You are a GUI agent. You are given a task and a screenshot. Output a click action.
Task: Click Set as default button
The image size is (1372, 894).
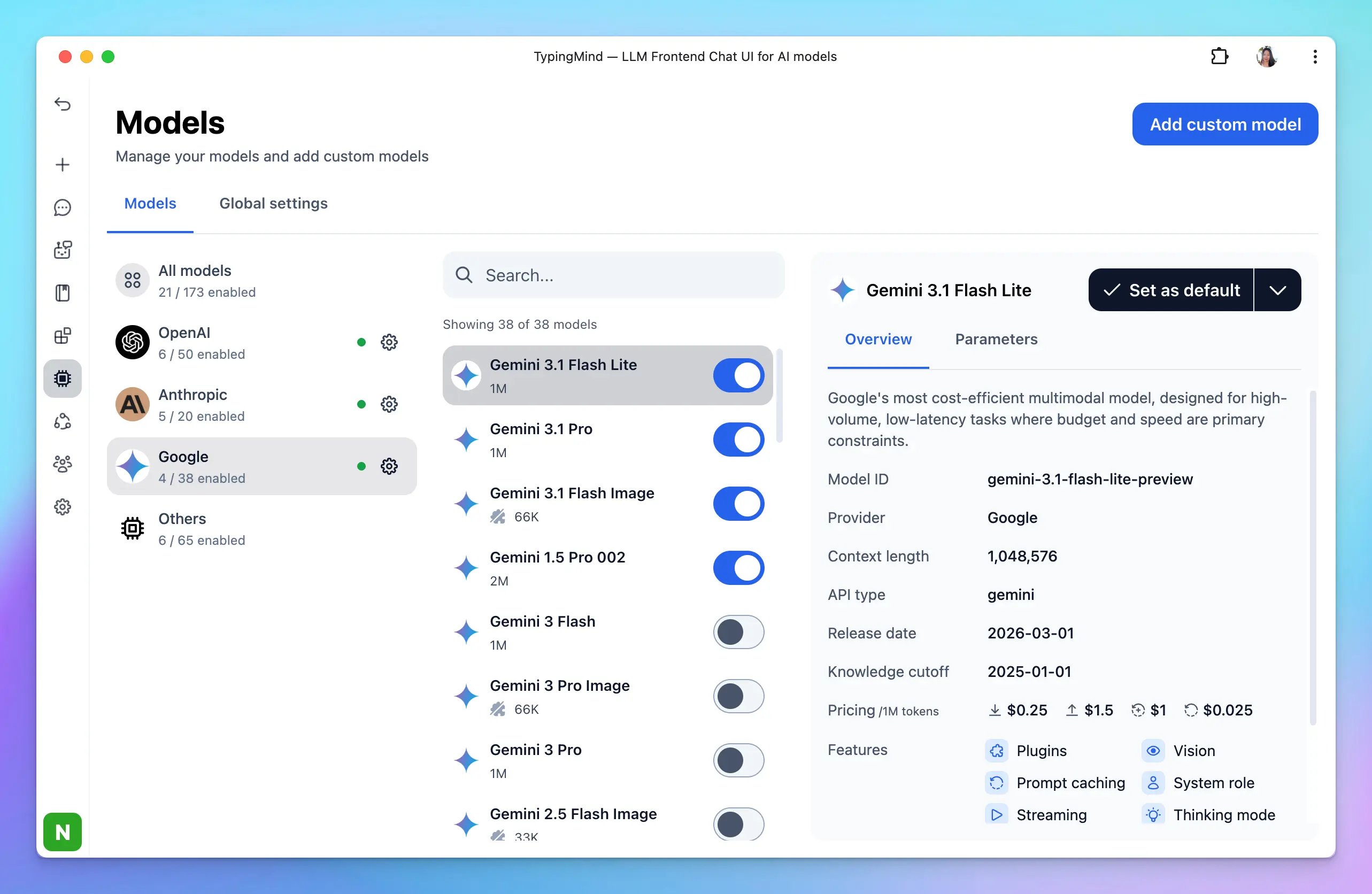[x=1171, y=290]
